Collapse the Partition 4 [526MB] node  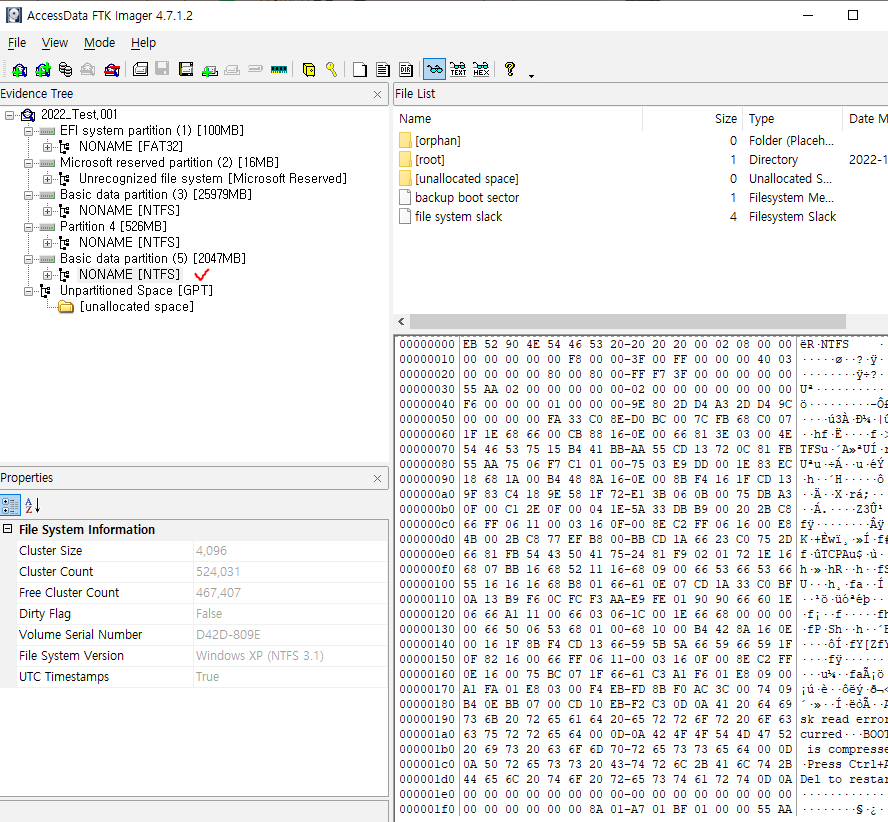point(28,227)
